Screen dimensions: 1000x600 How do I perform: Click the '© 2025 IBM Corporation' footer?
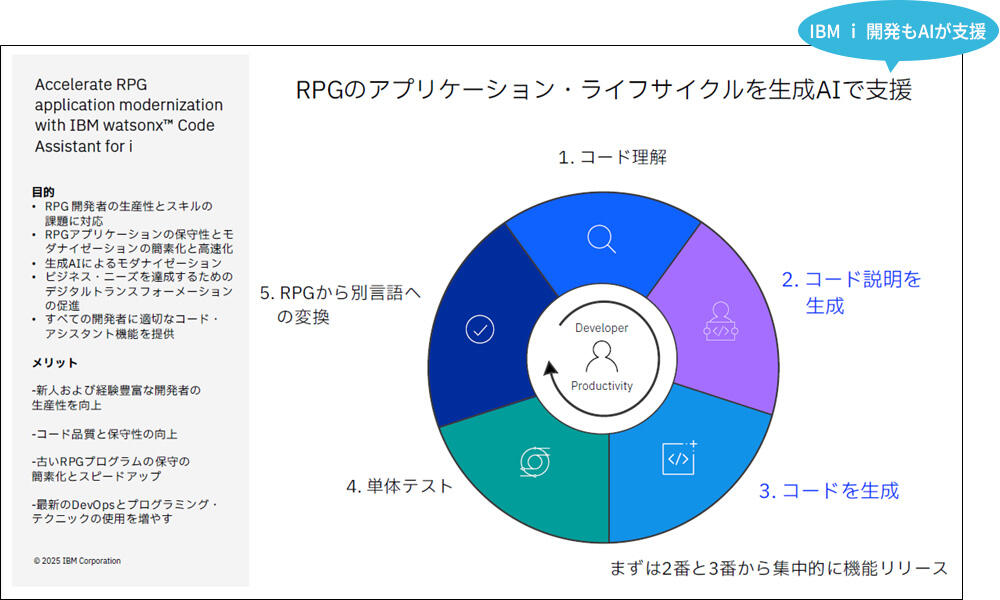coord(77,561)
